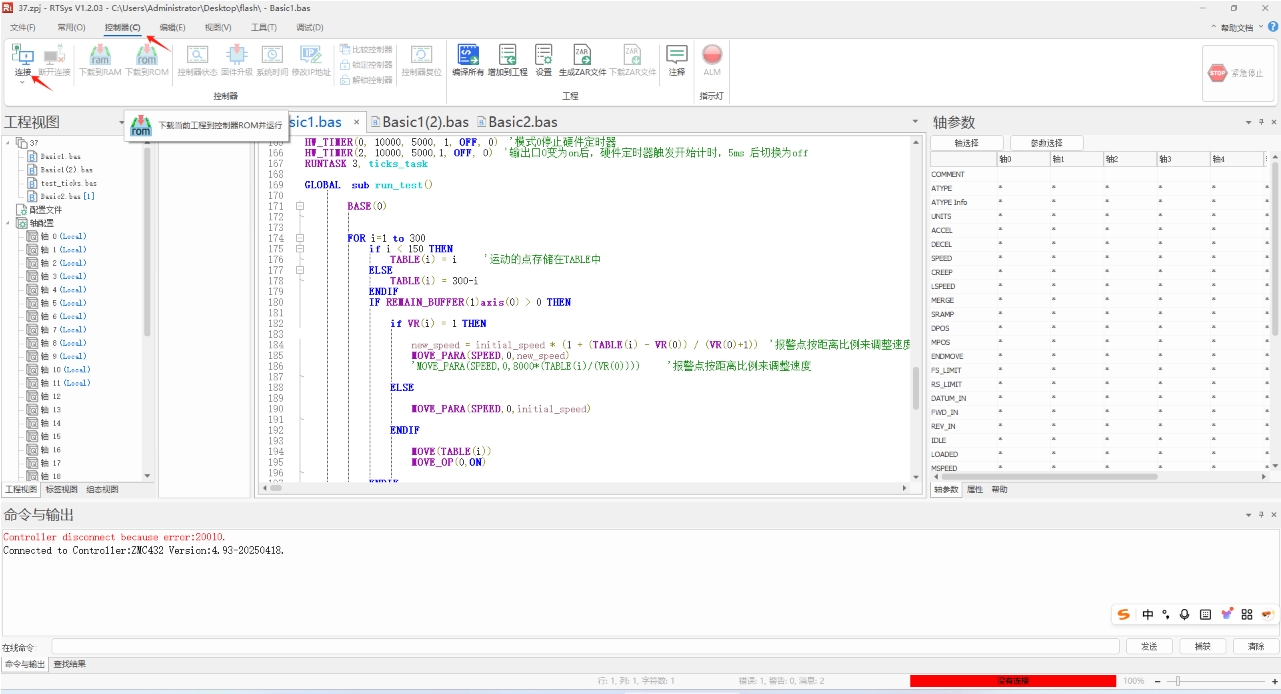Image resolution: width=1281 pixels, height=694 pixels.
Task: Click 编译所有 compile all icon
Action: pyautogui.click(x=467, y=56)
